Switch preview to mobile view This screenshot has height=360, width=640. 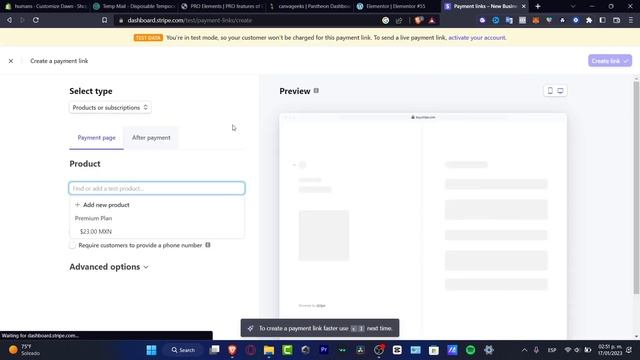[550, 91]
